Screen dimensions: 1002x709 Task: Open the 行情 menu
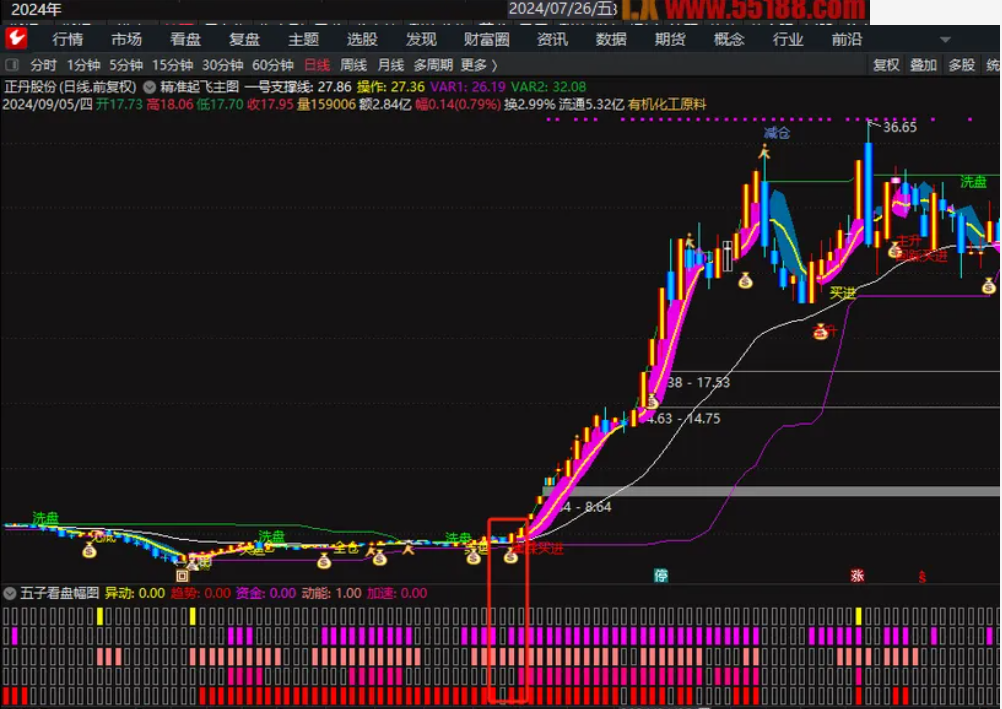[x=68, y=39]
